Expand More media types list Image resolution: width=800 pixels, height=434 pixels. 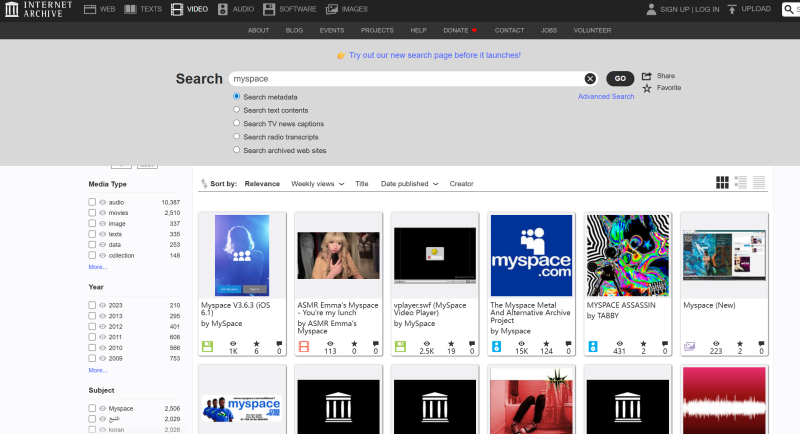[x=97, y=267]
